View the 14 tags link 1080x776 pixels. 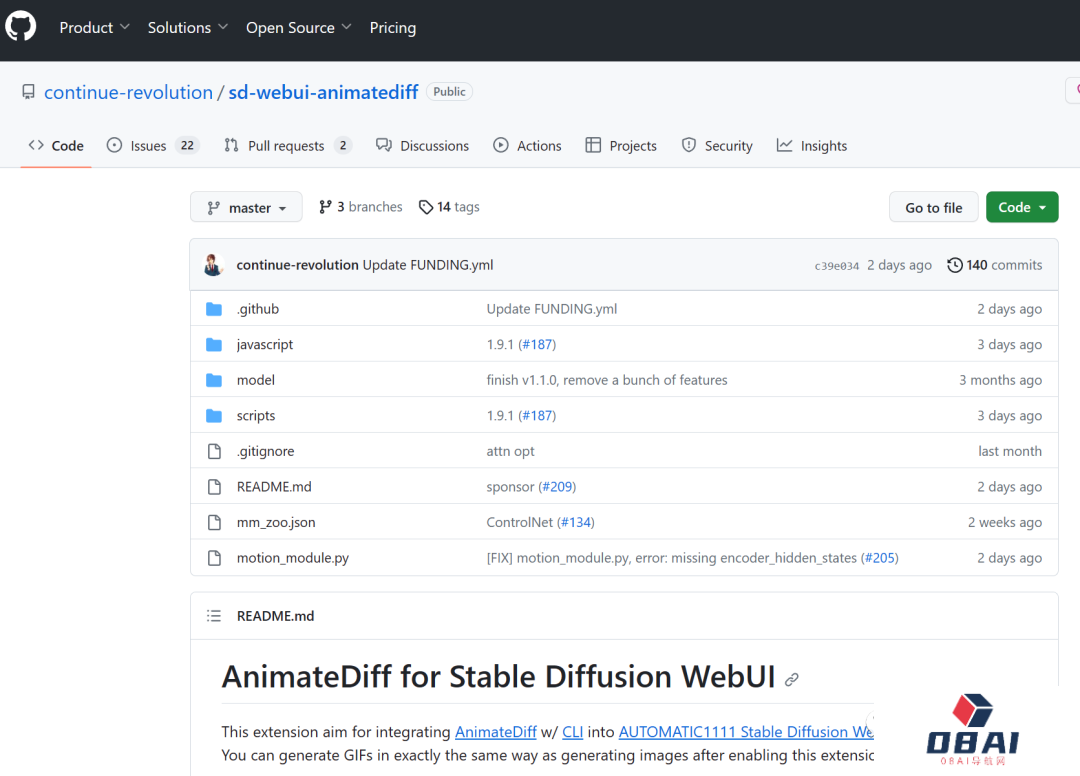tap(449, 207)
